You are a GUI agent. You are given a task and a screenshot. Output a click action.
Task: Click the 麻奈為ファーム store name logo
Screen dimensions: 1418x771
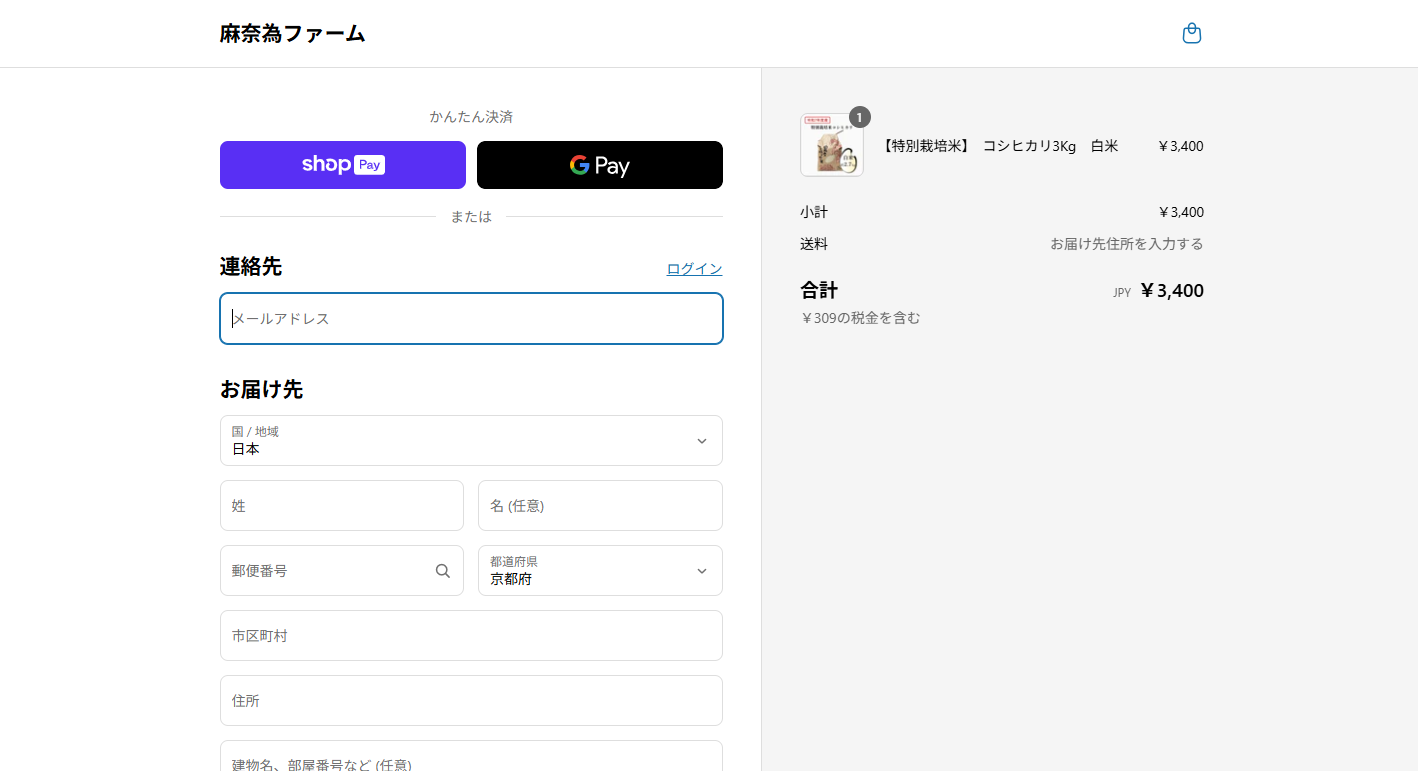(x=293, y=34)
